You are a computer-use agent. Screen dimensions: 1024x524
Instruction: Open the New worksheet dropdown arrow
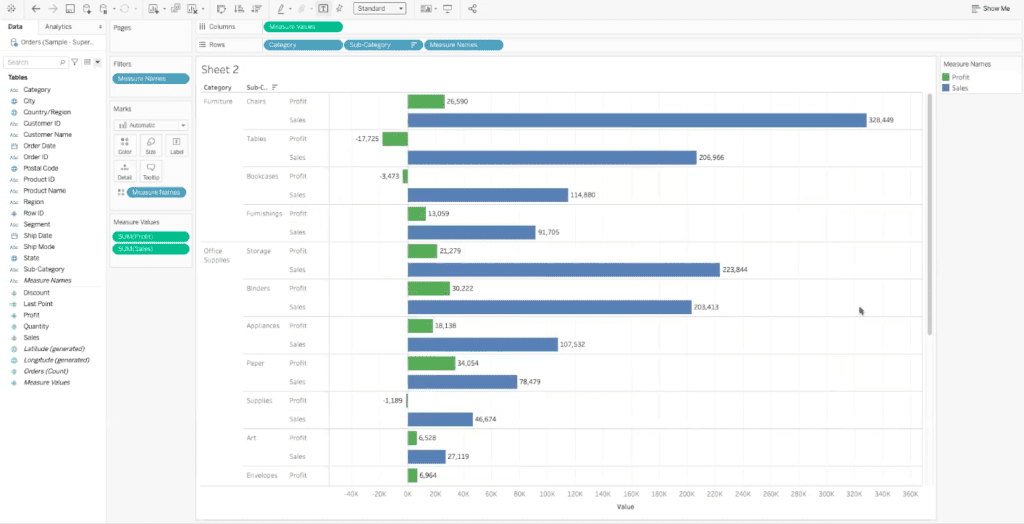164,9
